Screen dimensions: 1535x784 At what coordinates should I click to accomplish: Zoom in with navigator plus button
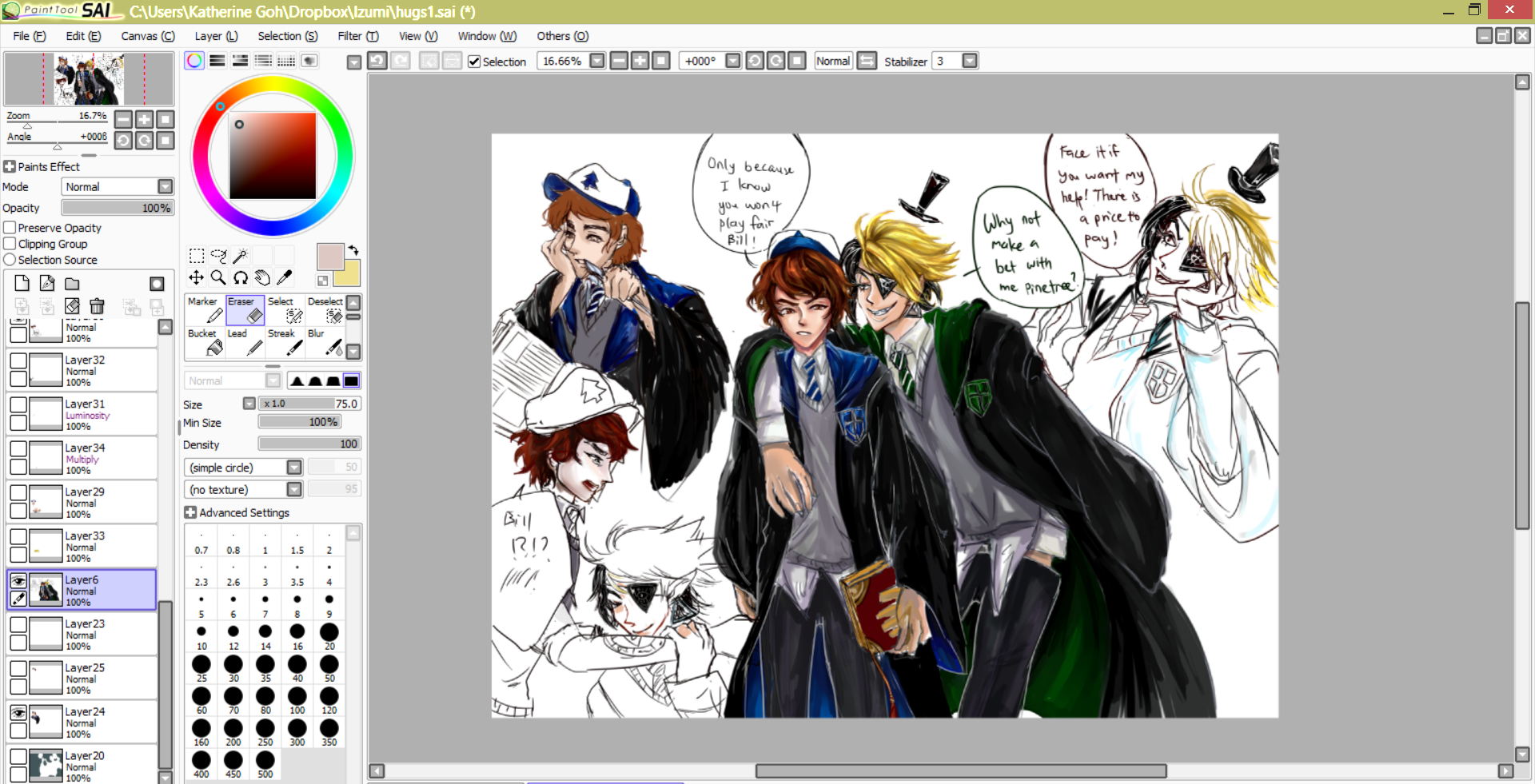click(x=144, y=119)
